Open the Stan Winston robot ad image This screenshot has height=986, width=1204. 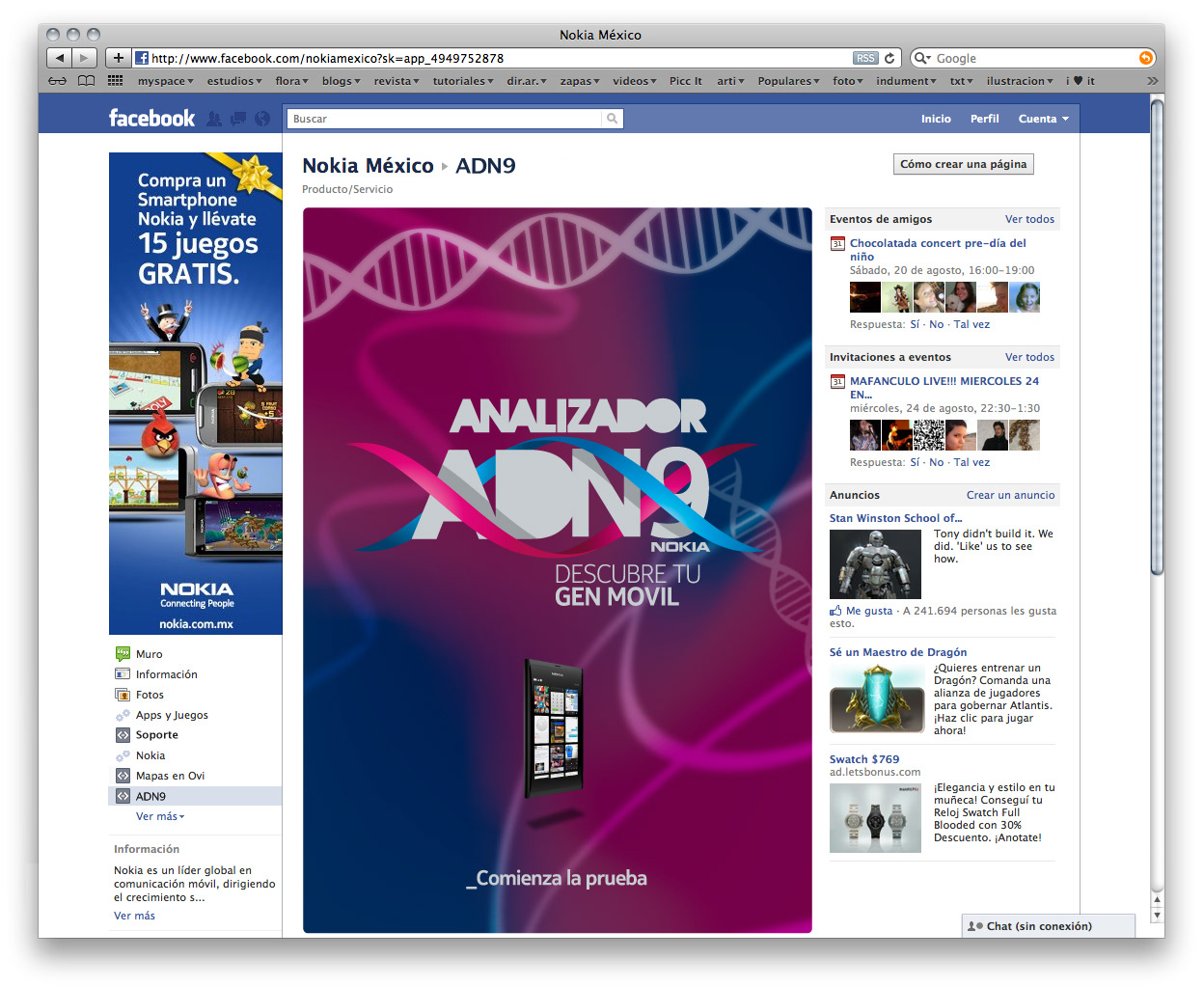pos(875,564)
